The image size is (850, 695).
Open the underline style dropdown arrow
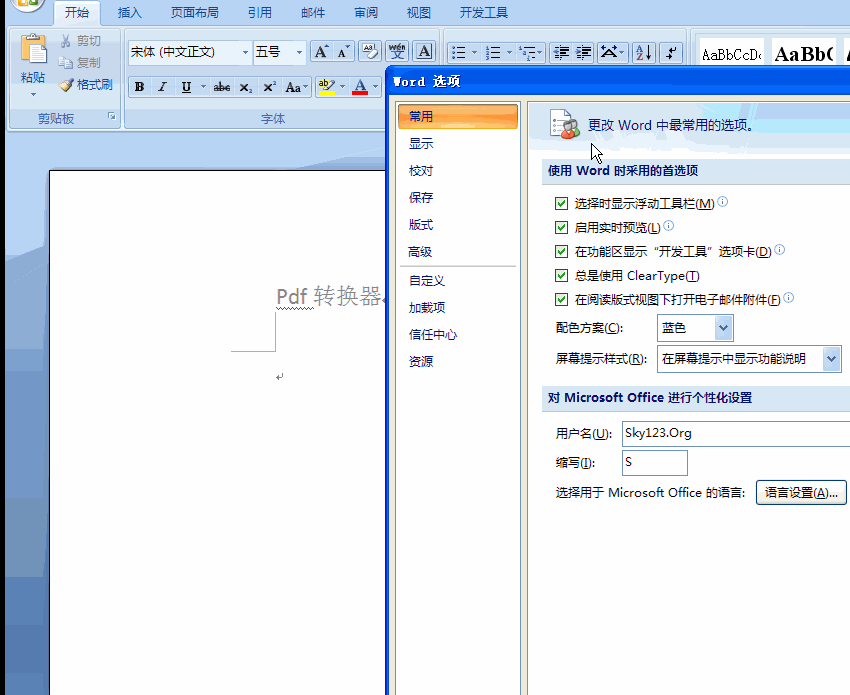click(x=203, y=87)
